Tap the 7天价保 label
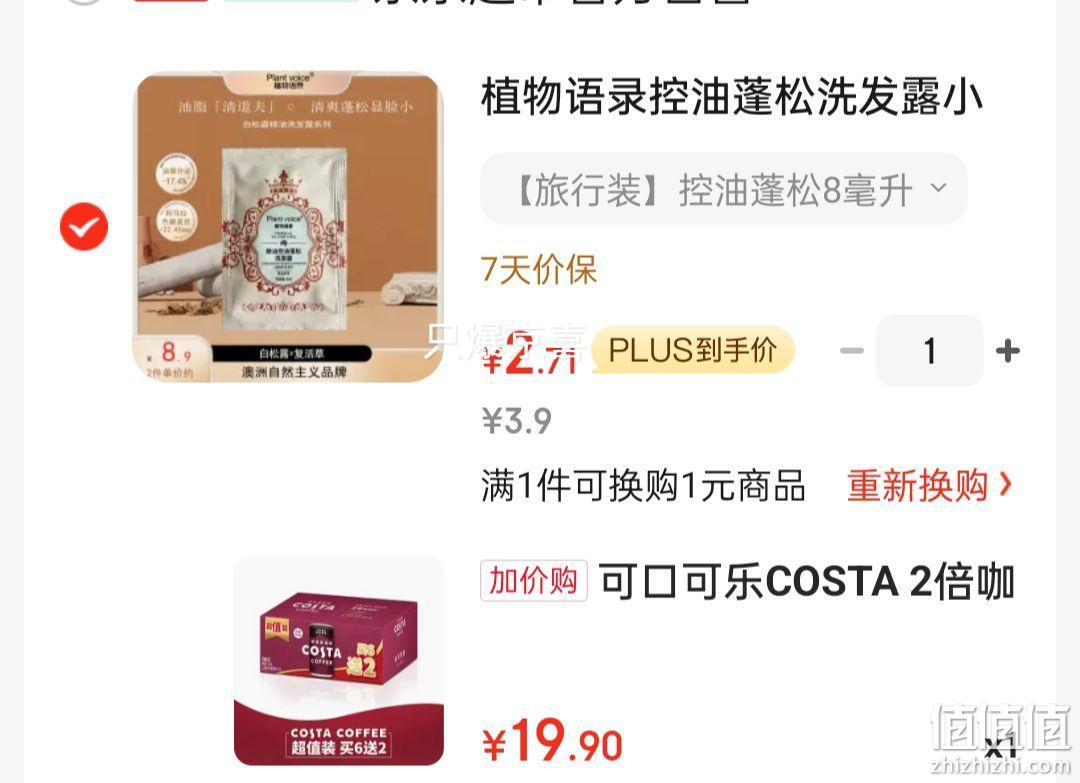The width and height of the screenshot is (1080, 783). 539,269
